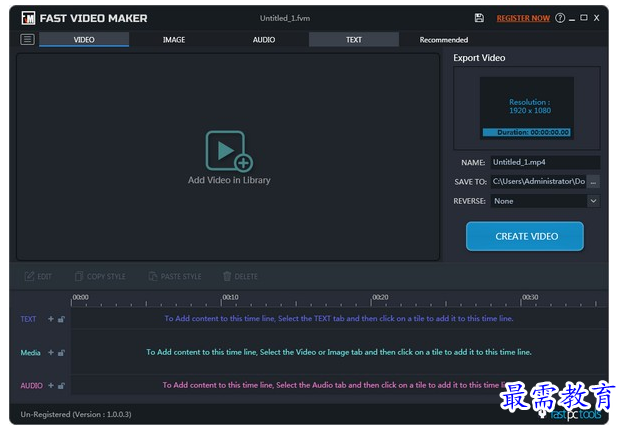This screenshot has height=428, width=624.
Task: Select the TEXT timeline track label
Action: point(28,319)
